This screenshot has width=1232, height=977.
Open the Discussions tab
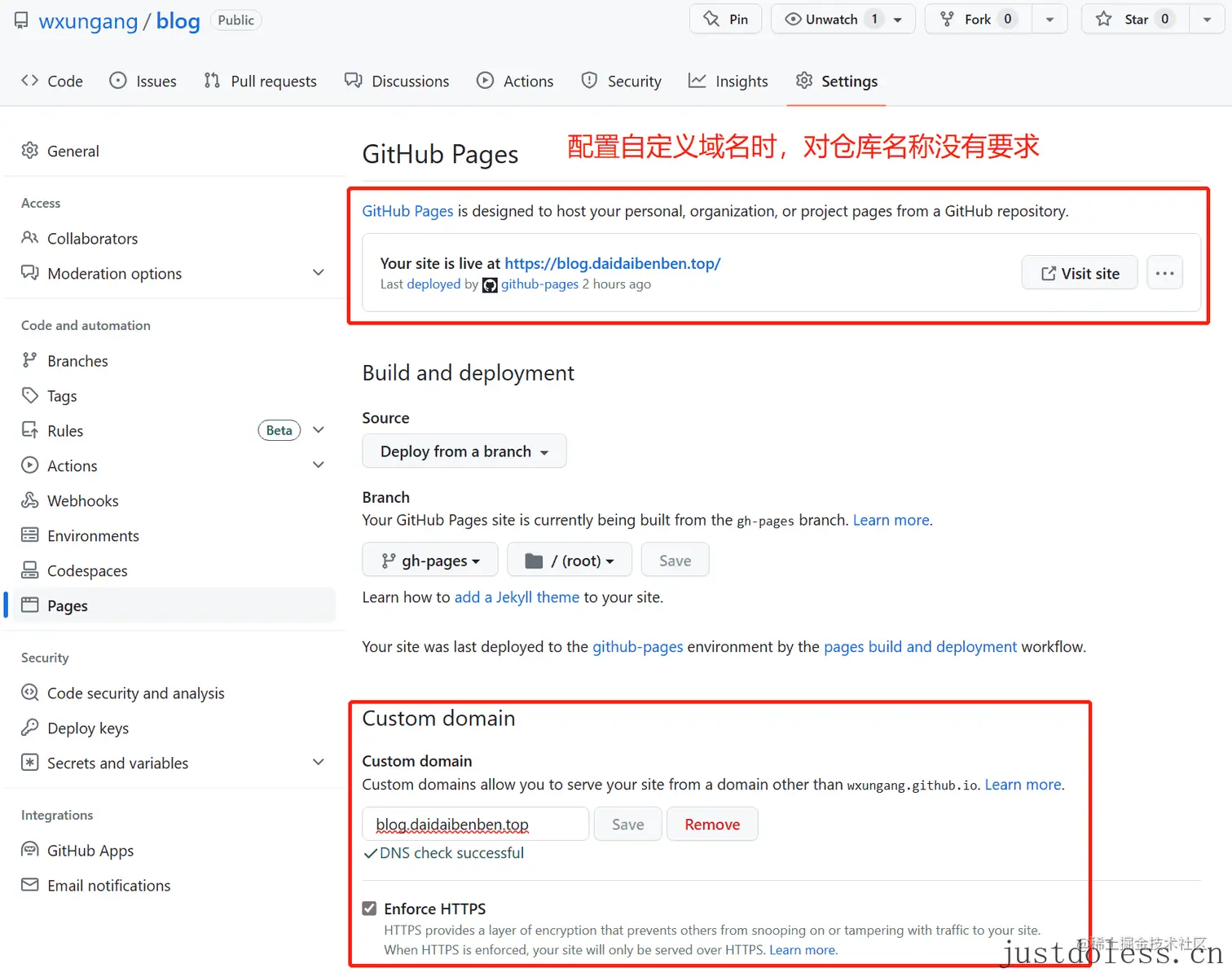(397, 81)
